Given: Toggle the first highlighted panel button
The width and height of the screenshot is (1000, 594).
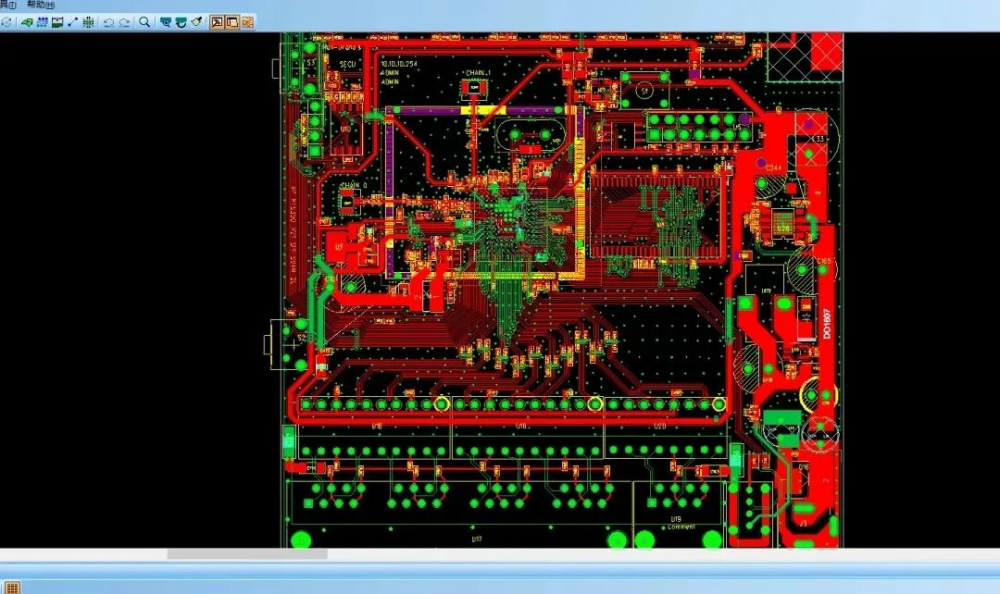Looking at the screenshot, I should coord(217,22).
